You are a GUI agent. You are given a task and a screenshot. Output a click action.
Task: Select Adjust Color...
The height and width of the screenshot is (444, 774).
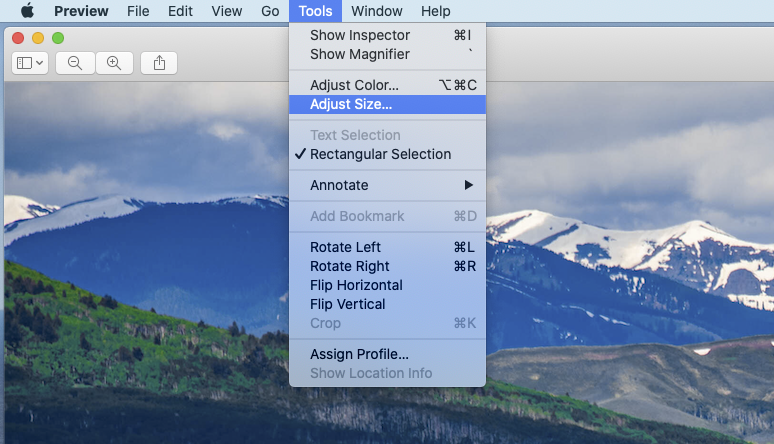[x=387, y=85]
